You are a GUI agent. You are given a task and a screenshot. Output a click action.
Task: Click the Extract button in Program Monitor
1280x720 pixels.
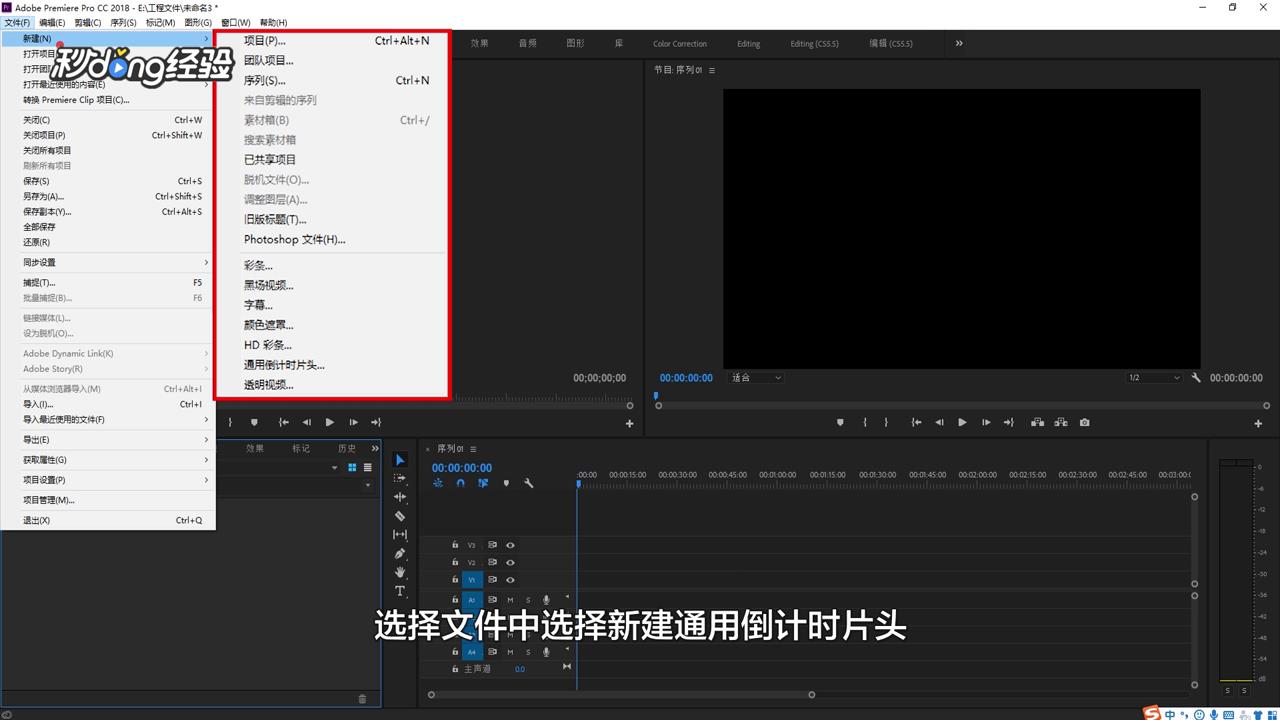click(x=1061, y=422)
